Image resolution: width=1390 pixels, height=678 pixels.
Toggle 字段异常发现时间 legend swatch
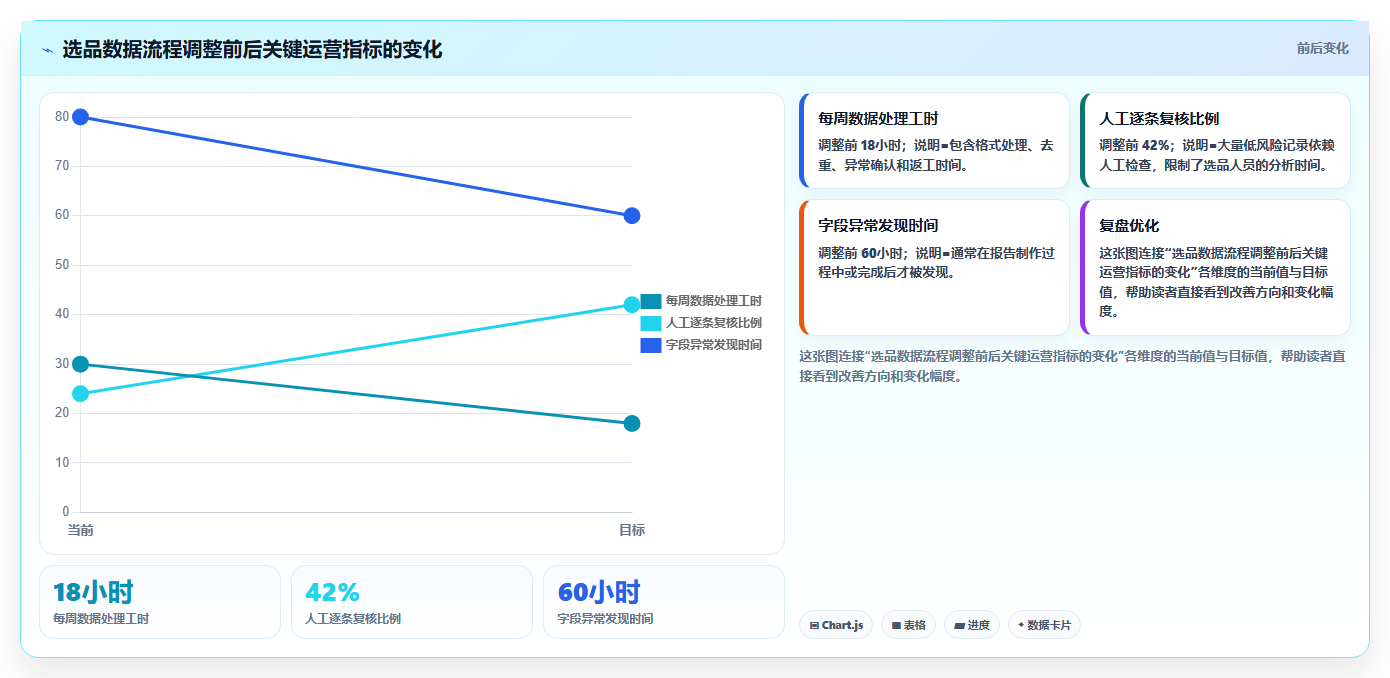(650, 345)
